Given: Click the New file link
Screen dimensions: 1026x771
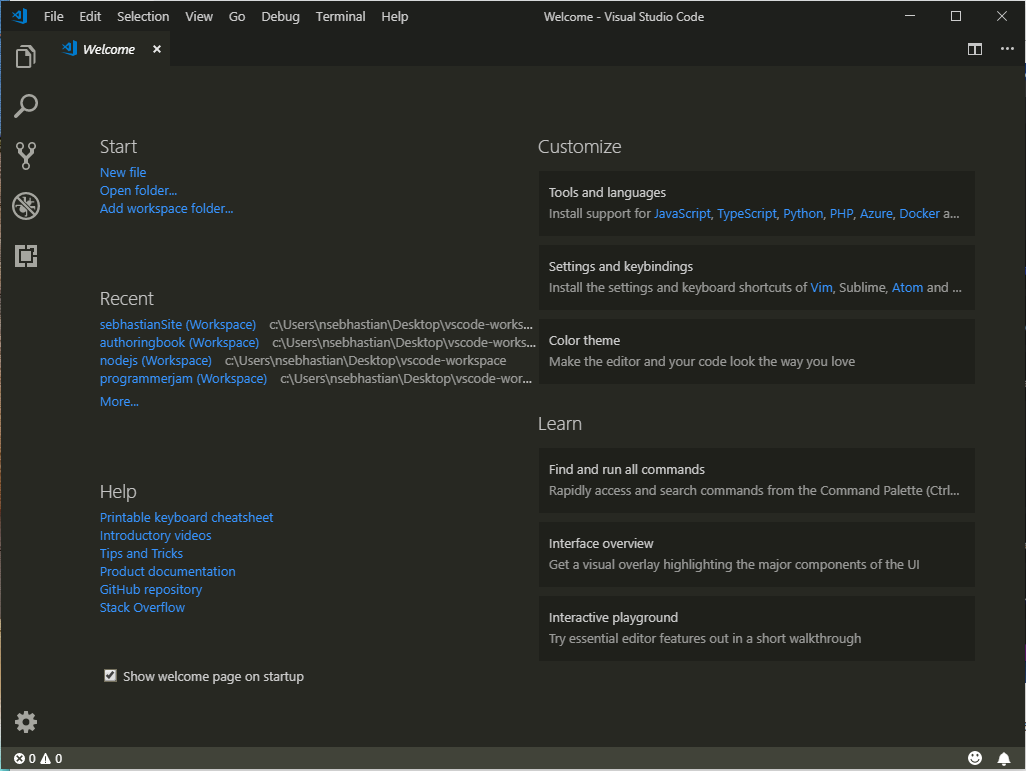Looking at the screenshot, I should tap(123, 172).
